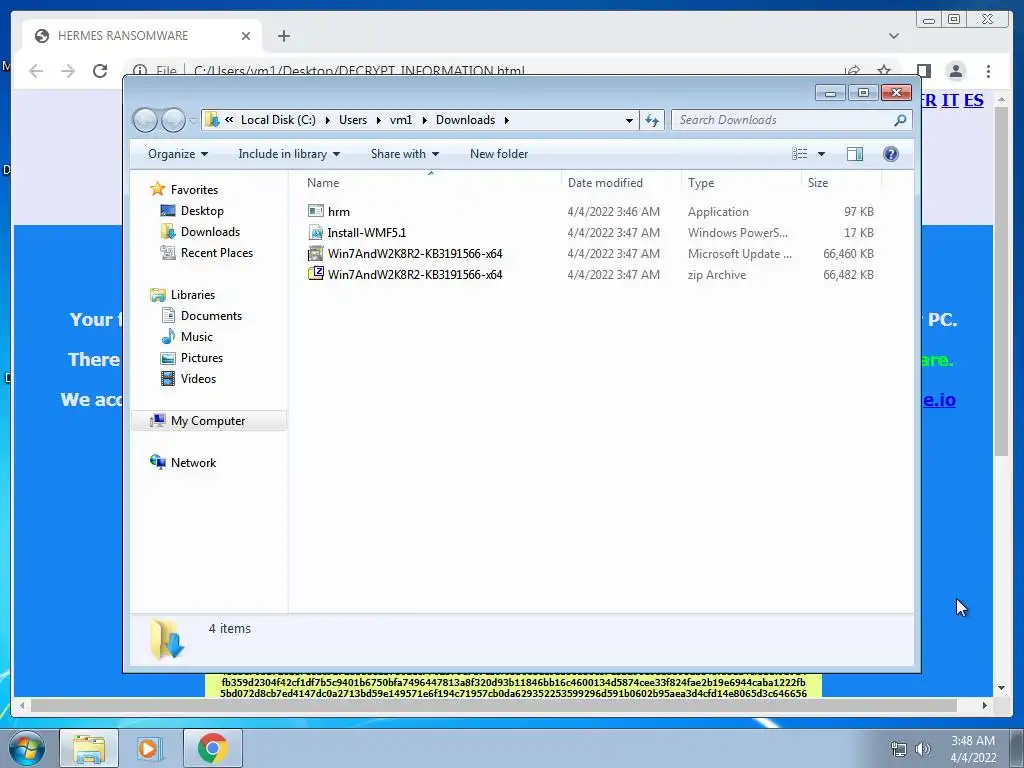The height and width of the screenshot is (768, 1024).
Task: Open Desktop in Favorites
Action: [202, 211]
